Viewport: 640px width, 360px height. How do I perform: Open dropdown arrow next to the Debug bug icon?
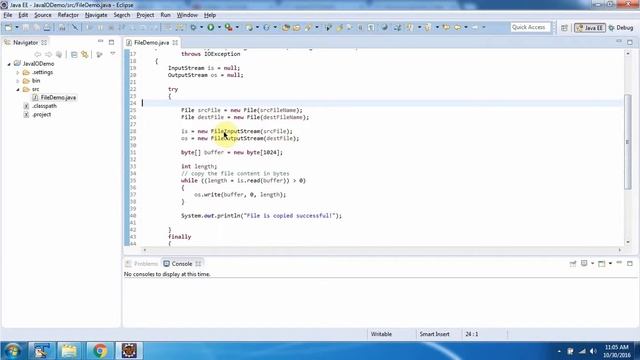tap(201, 27)
